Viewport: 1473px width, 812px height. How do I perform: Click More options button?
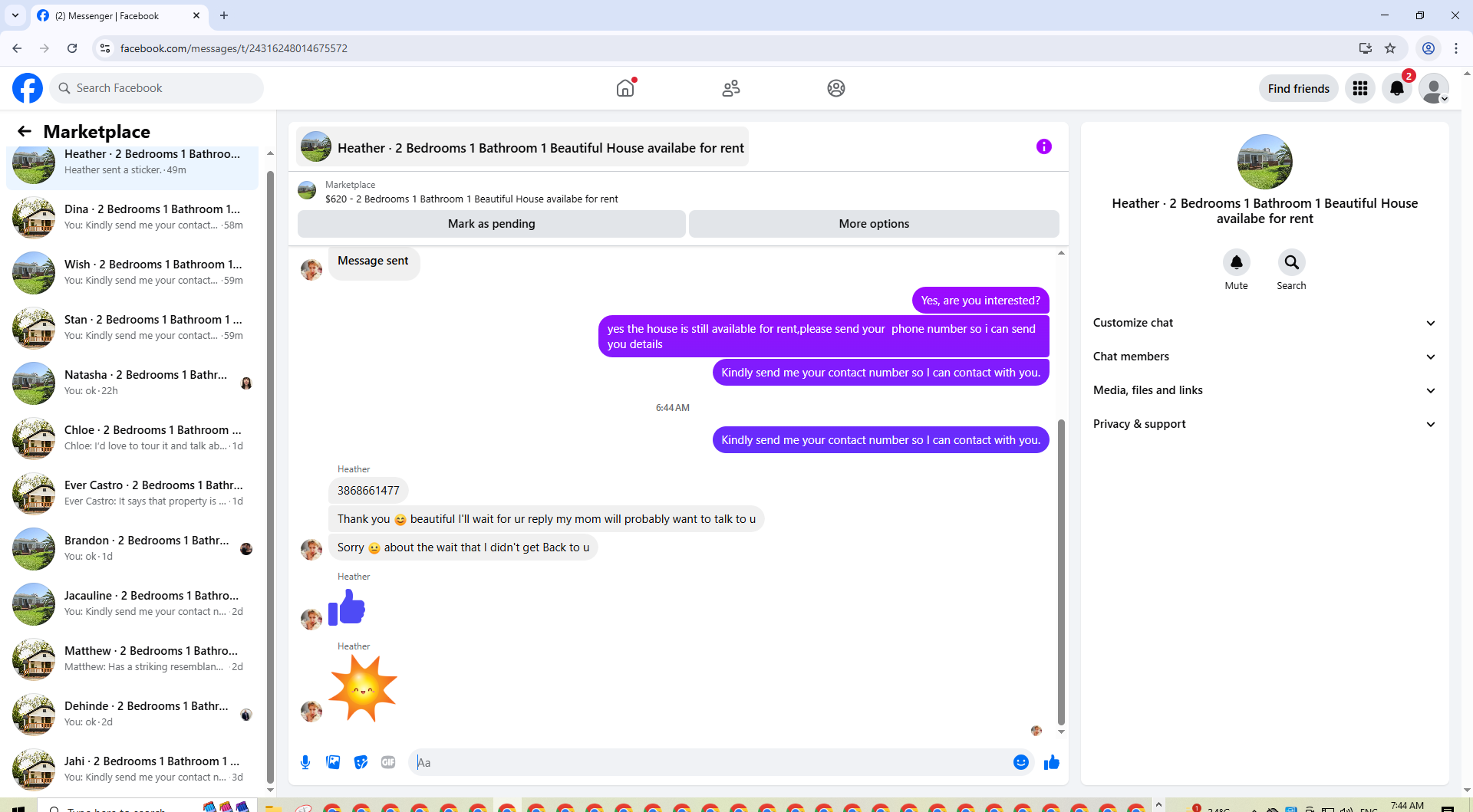click(874, 224)
